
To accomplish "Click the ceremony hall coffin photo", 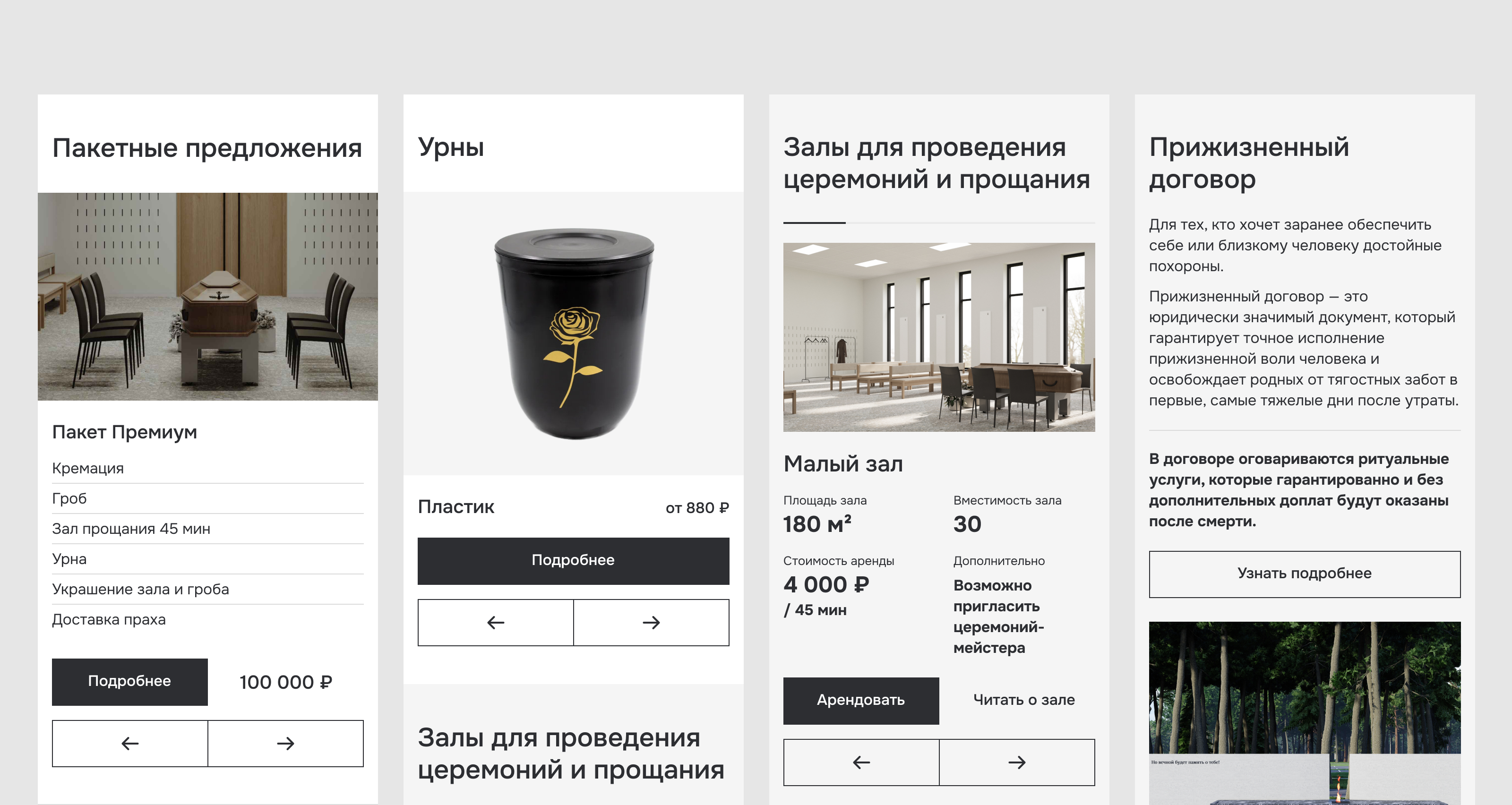I will point(208,296).
